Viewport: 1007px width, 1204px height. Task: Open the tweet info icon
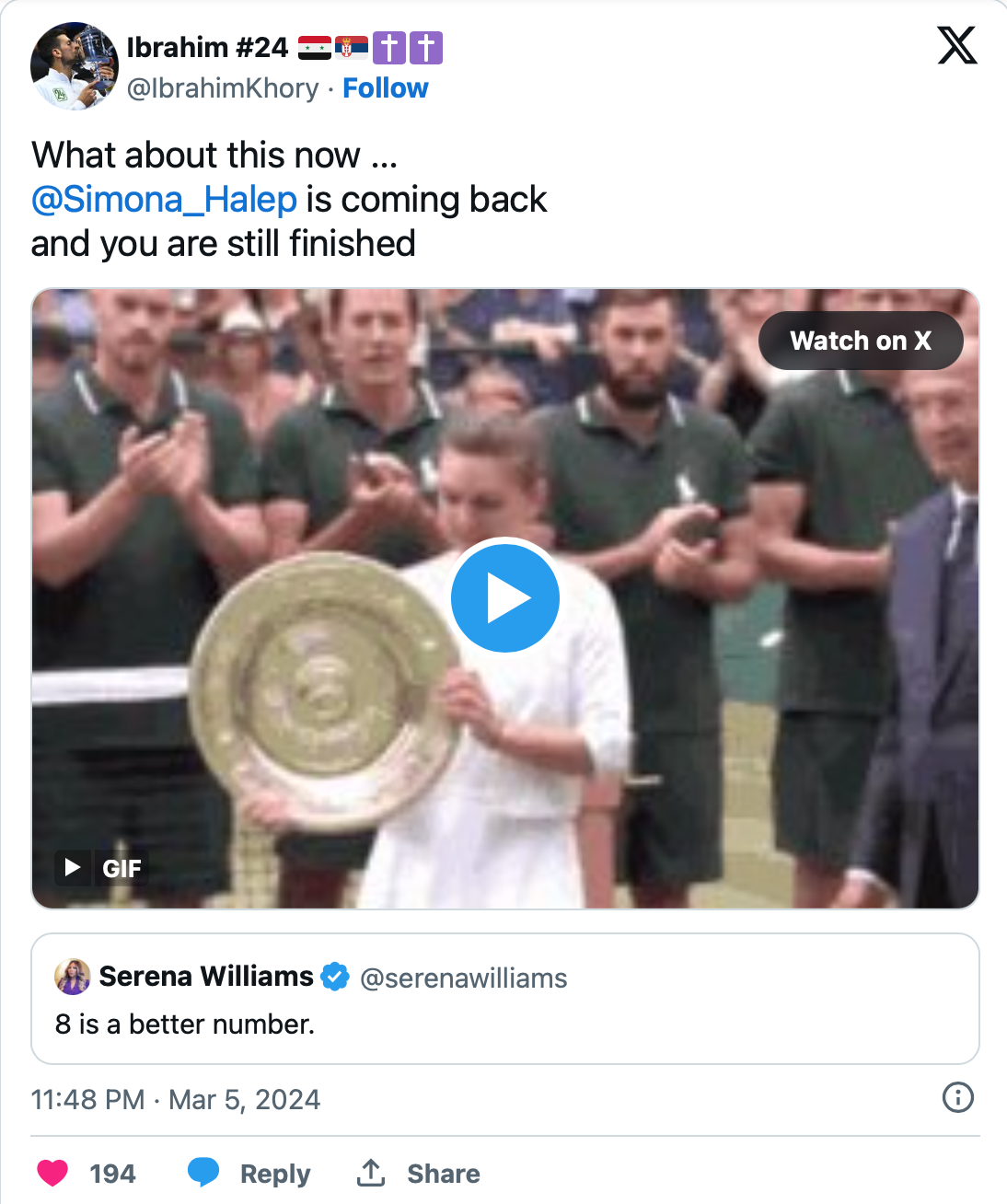coord(957,1097)
